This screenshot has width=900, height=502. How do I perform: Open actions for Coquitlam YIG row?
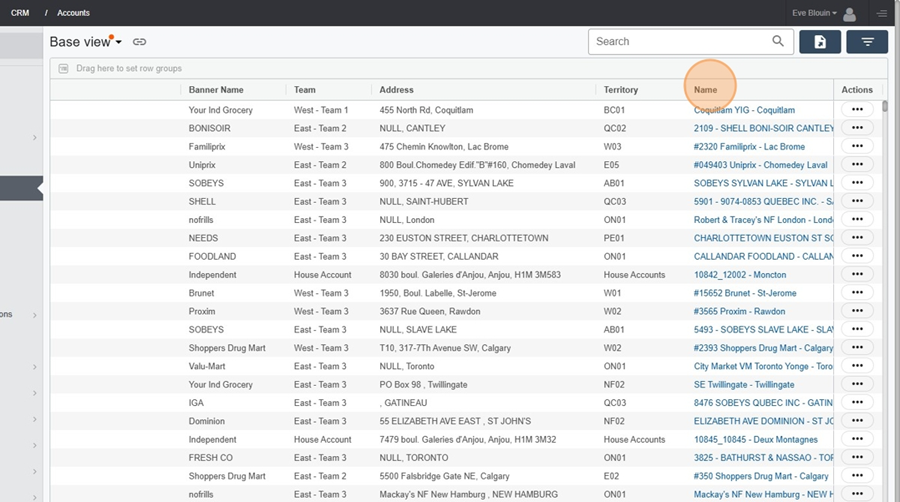[x=858, y=110]
